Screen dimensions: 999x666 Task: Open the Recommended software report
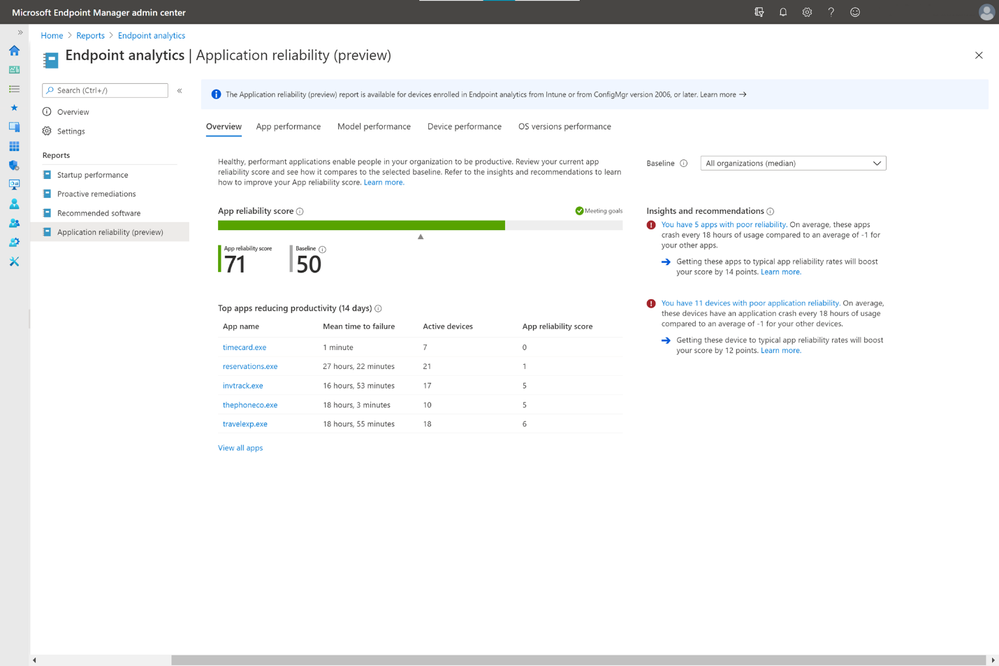click(99, 213)
